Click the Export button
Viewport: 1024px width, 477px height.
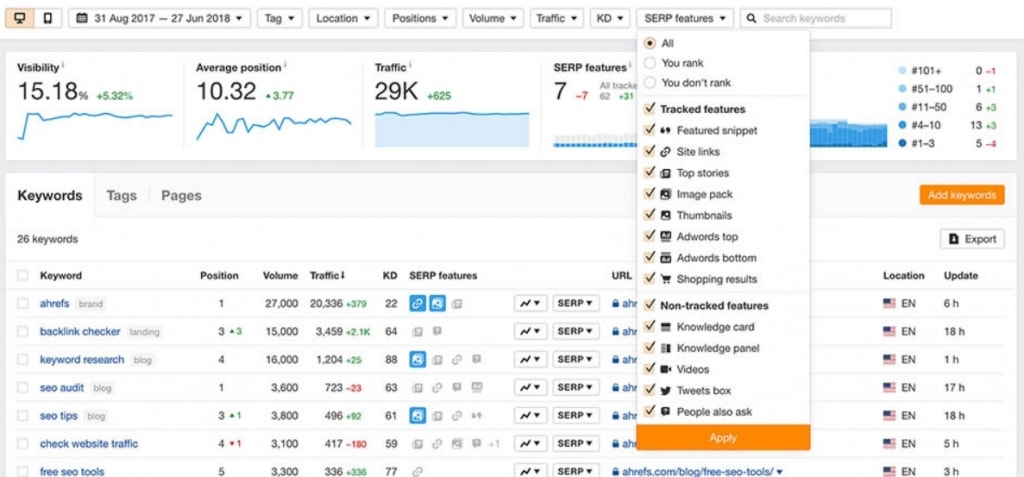[x=972, y=239]
